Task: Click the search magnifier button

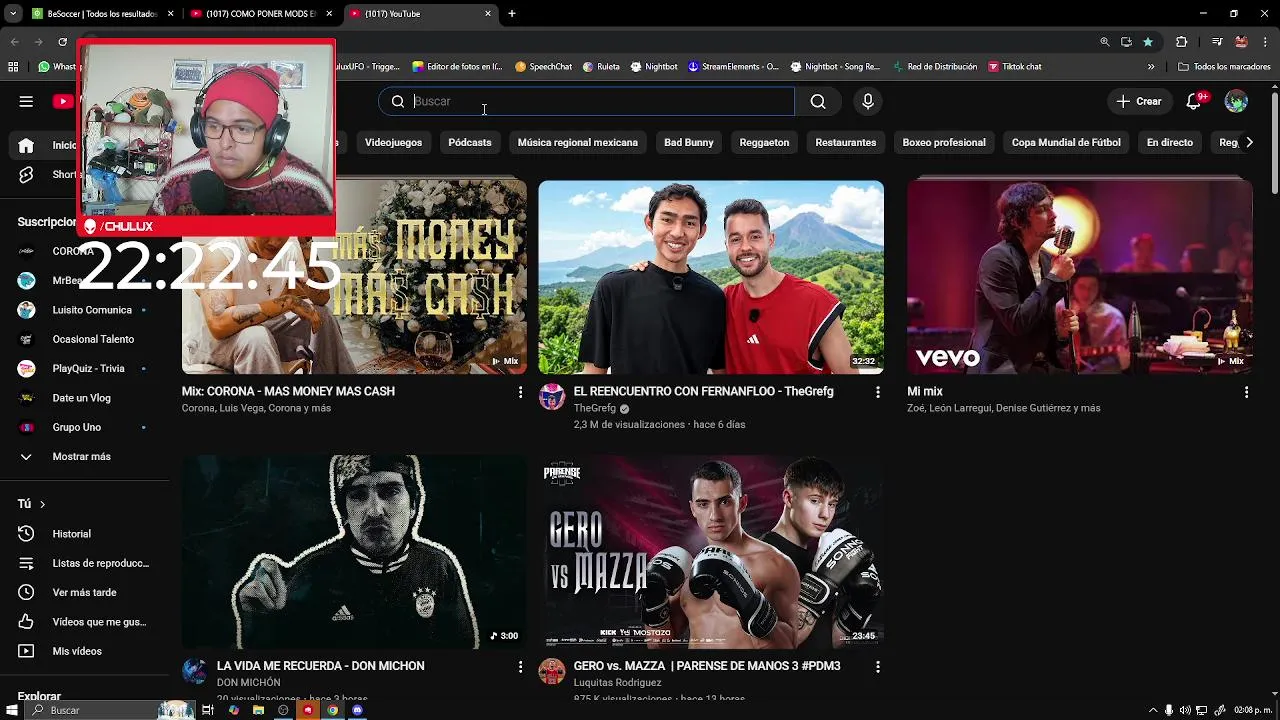Action: pyautogui.click(x=818, y=101)
